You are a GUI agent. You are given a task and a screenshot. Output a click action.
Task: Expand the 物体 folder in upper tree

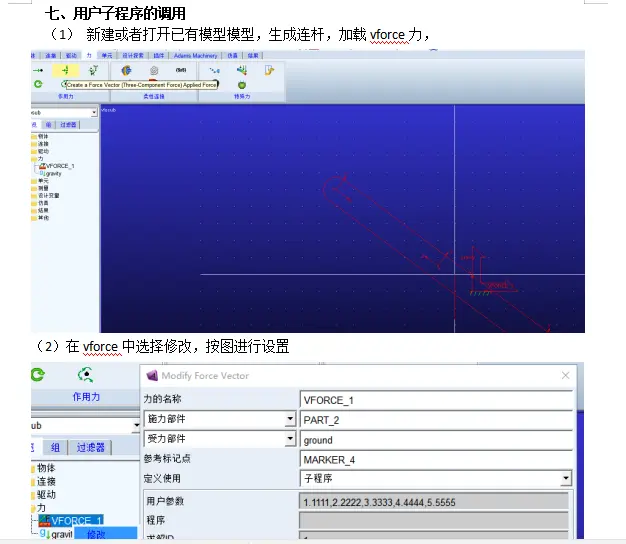click(x=40, y=136)
